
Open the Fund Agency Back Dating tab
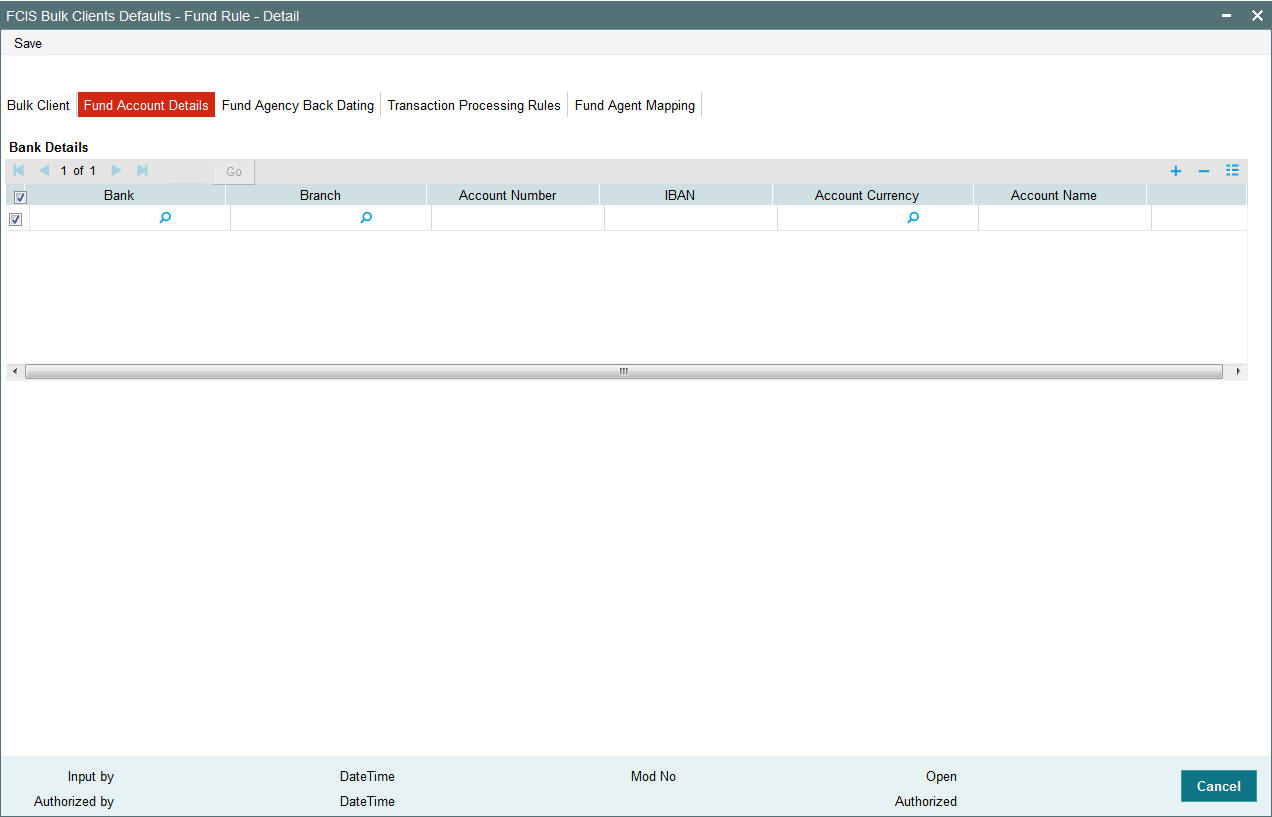[298, 105]
